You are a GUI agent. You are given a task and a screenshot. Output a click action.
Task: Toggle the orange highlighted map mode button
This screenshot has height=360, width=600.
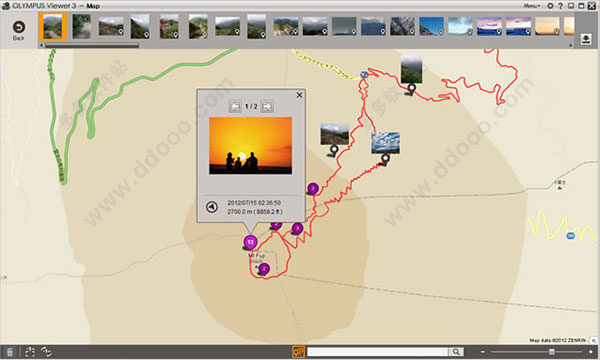298,352
